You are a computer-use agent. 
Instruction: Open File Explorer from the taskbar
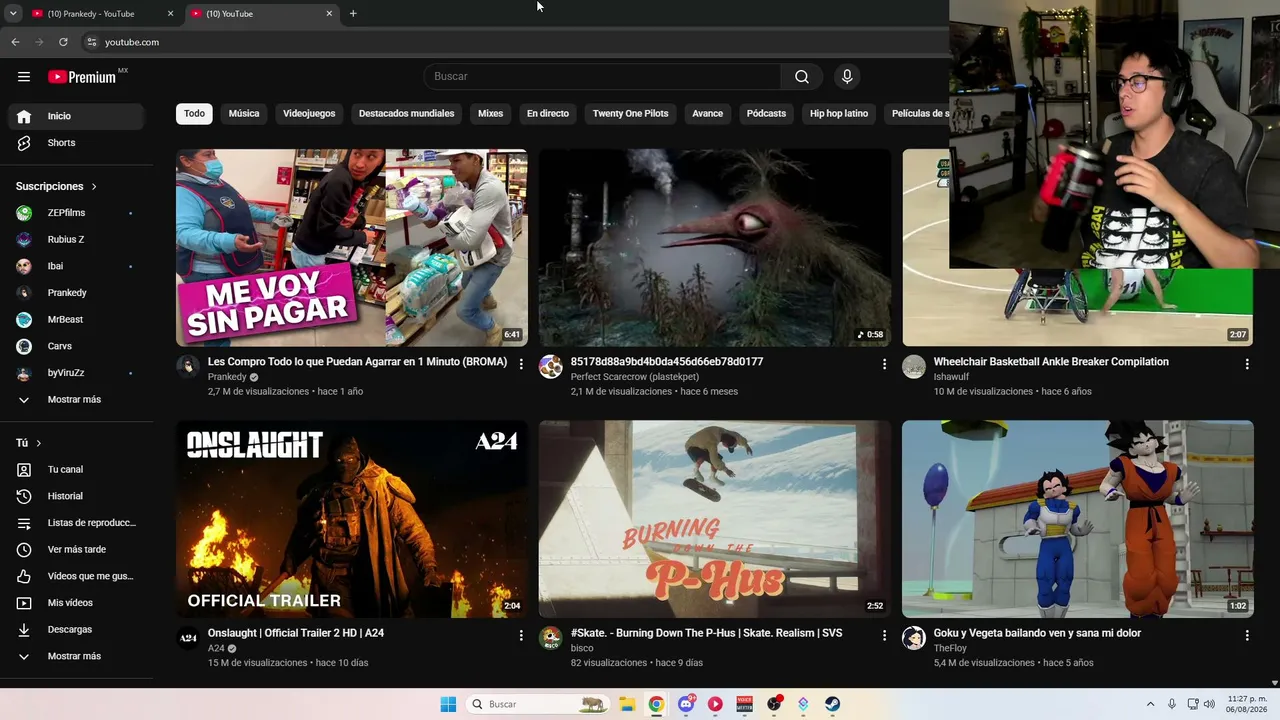(627, 704)
